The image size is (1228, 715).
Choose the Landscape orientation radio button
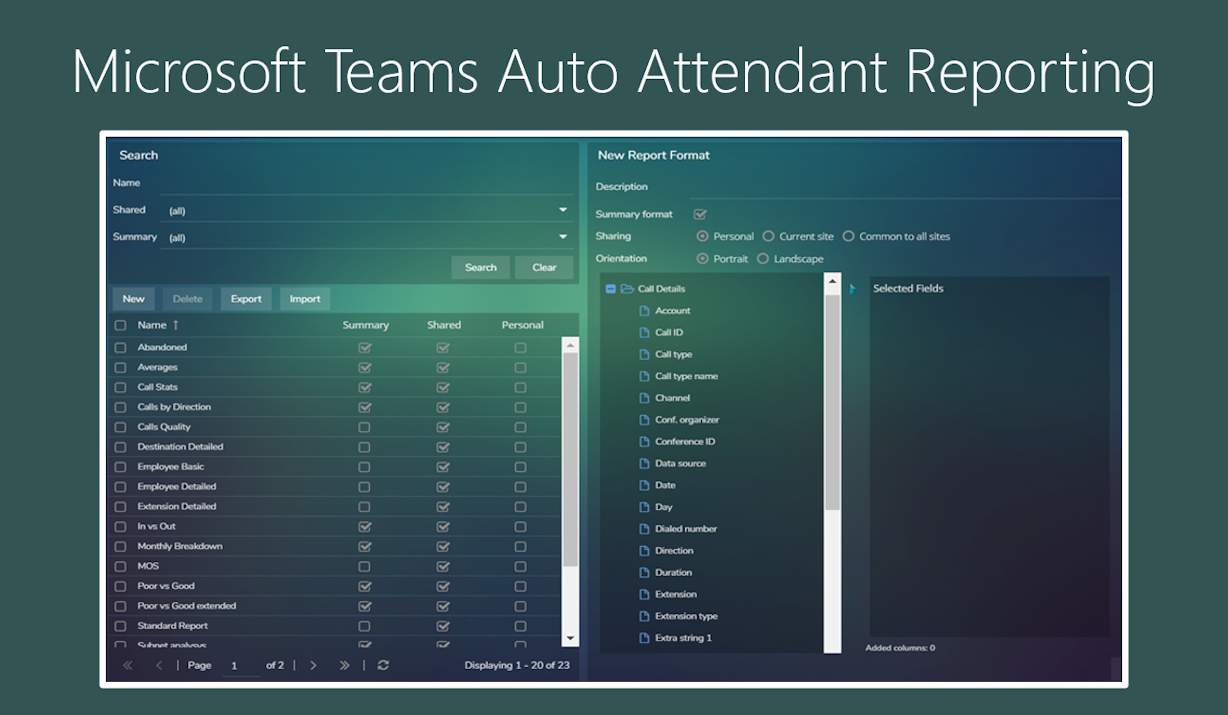(762, 258)
